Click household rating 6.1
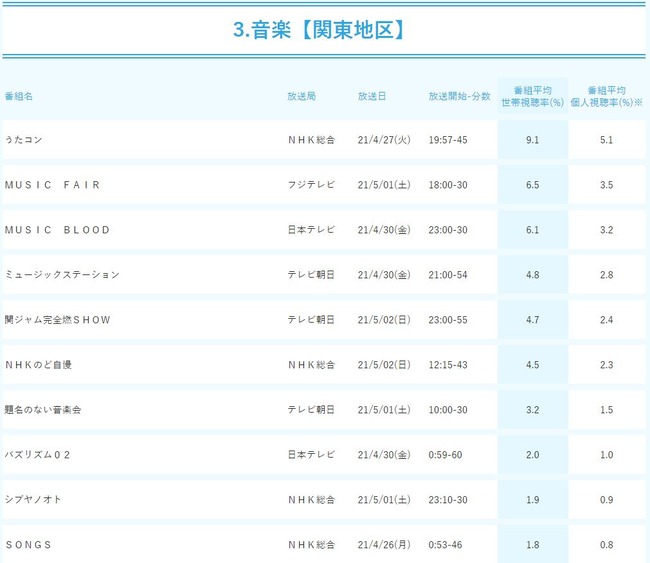The height and width of the screenshot is (563, 650). pos(533,230)
